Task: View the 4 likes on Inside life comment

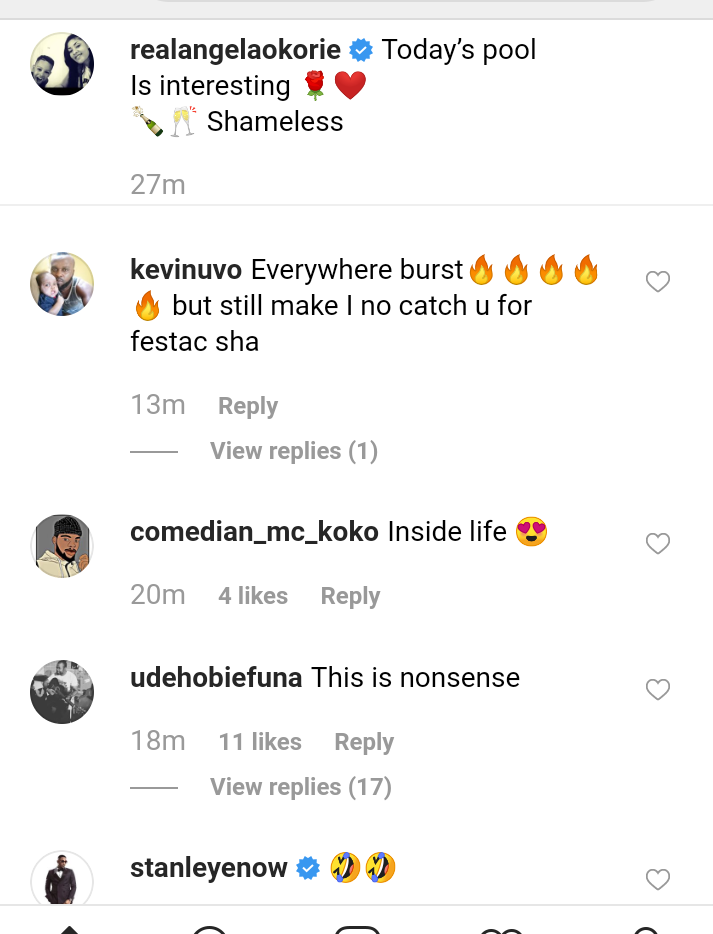Action: coord(253,596)
